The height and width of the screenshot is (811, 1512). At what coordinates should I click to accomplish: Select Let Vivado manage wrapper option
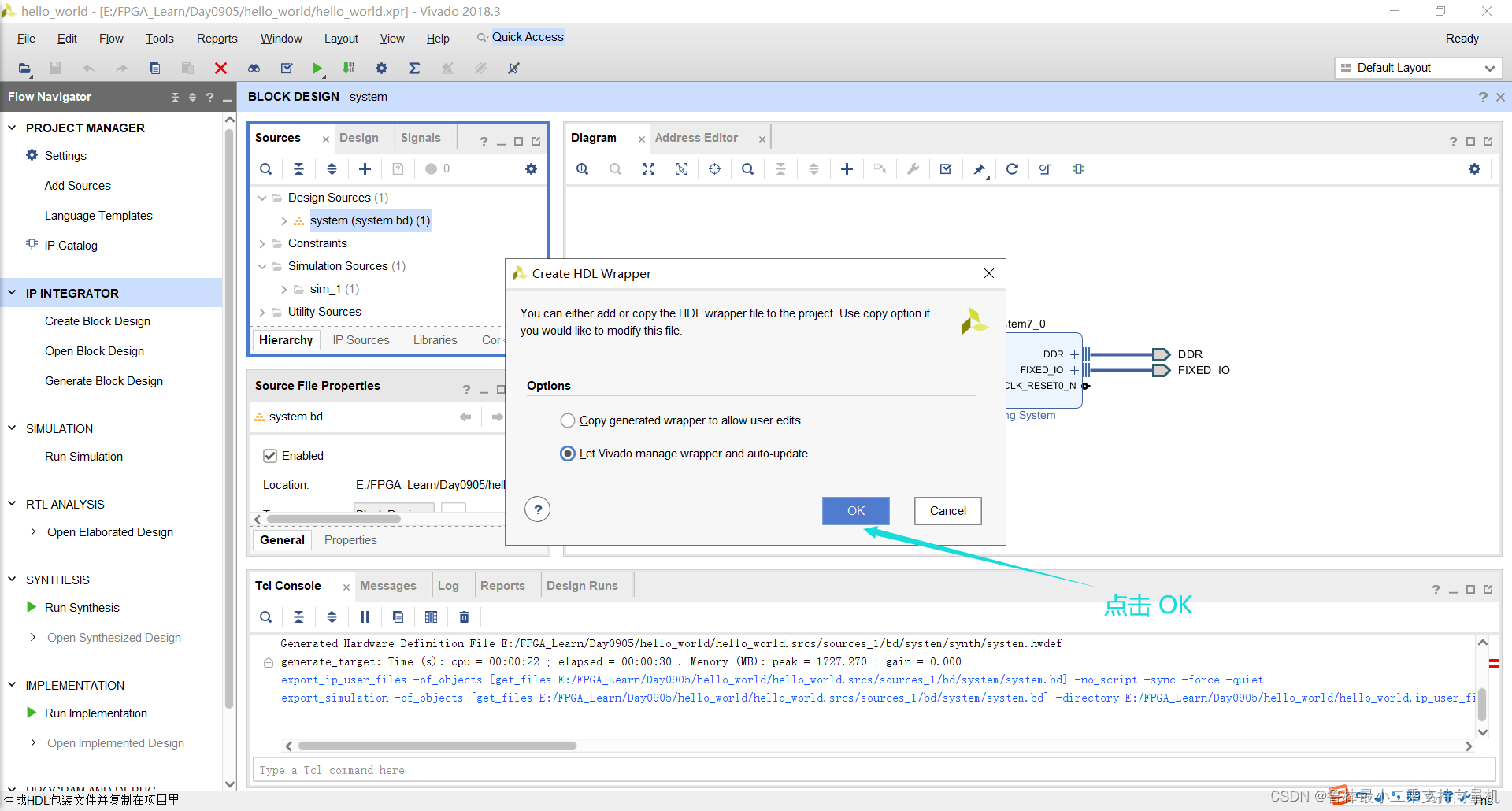[x=567, y=454]
